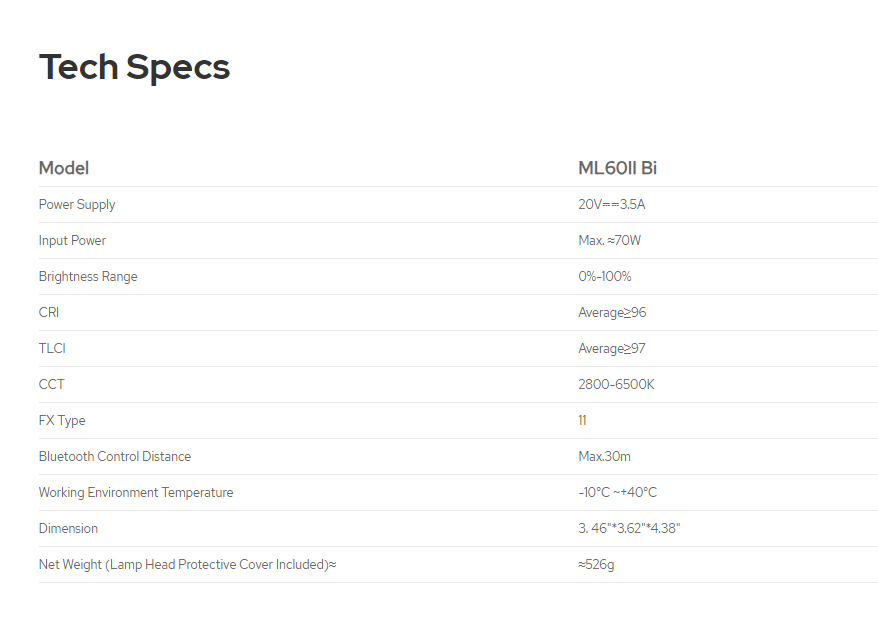Click the Model column header
This screenshot has height=622, width=878.
point(64,168)
